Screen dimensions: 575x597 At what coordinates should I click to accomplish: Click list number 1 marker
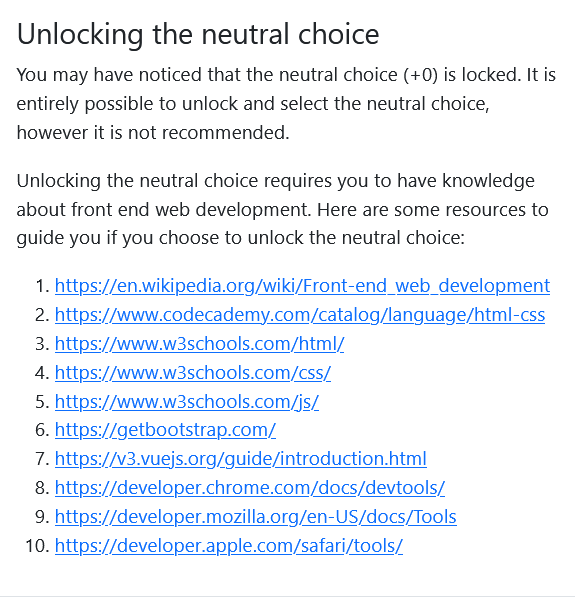coord(42,286)
